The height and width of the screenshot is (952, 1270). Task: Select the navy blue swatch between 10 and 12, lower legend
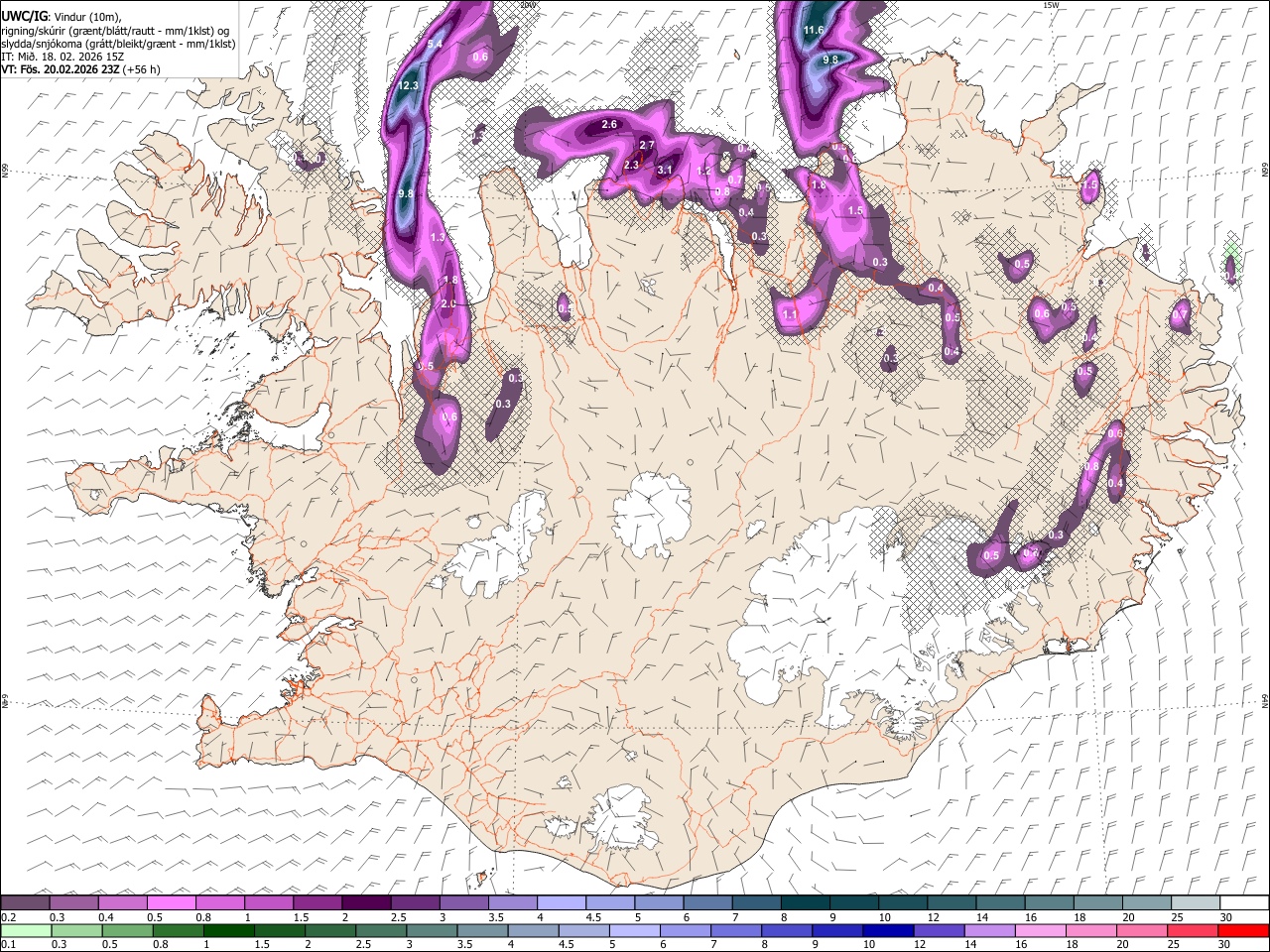(890, 930)
